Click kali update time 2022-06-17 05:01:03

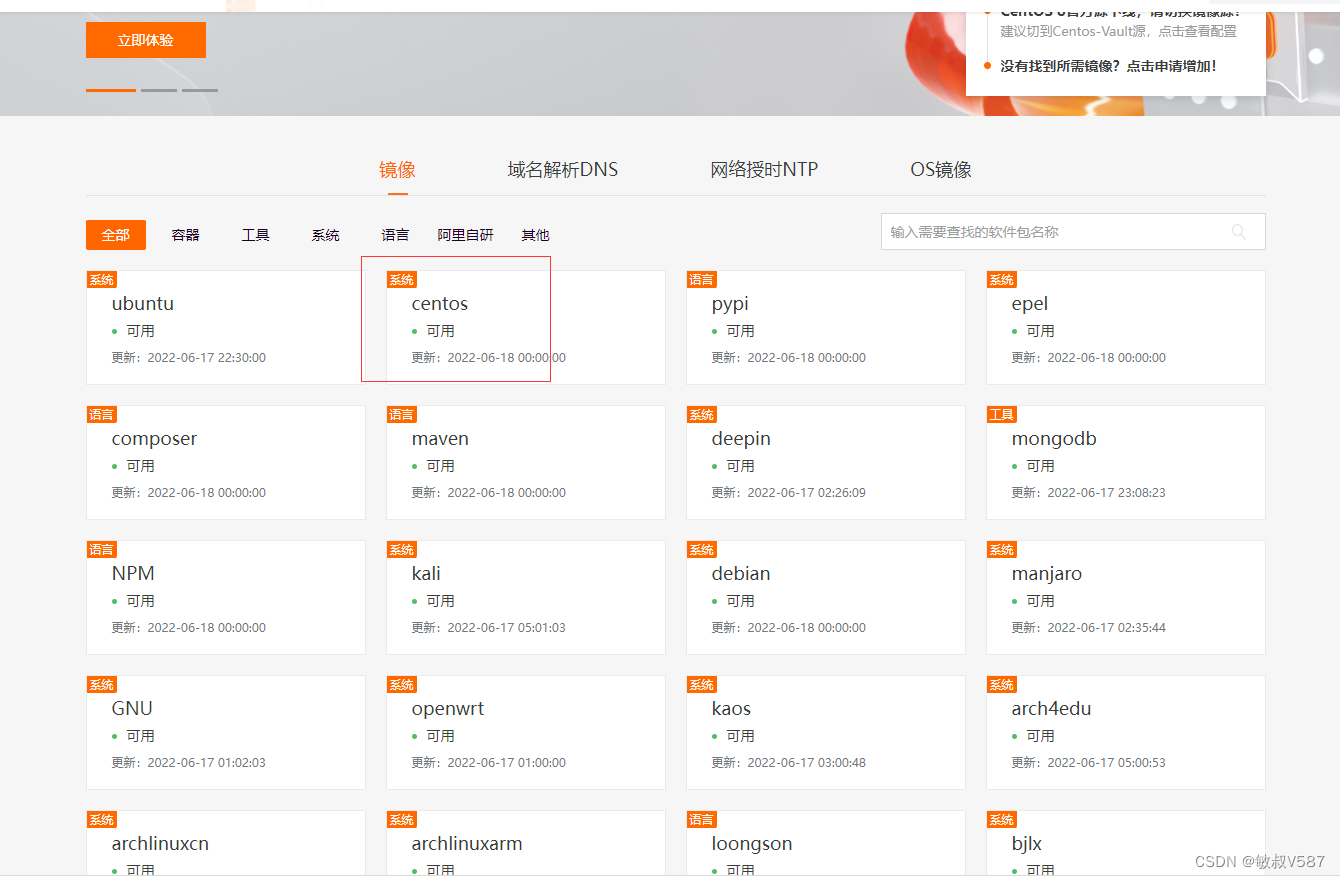pos(507,628)
